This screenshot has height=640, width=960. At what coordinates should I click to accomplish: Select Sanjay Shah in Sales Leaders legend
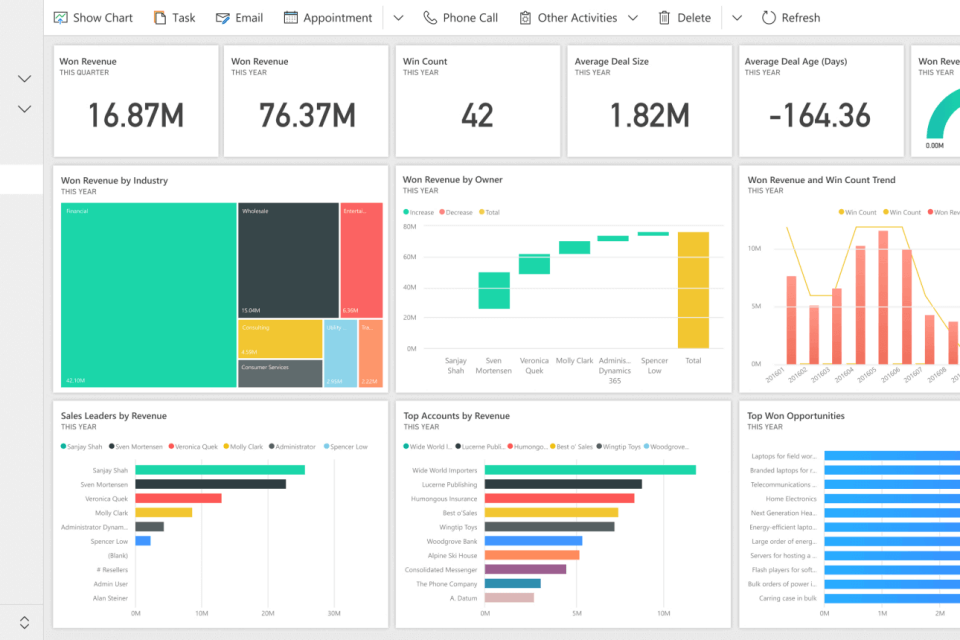84,447
